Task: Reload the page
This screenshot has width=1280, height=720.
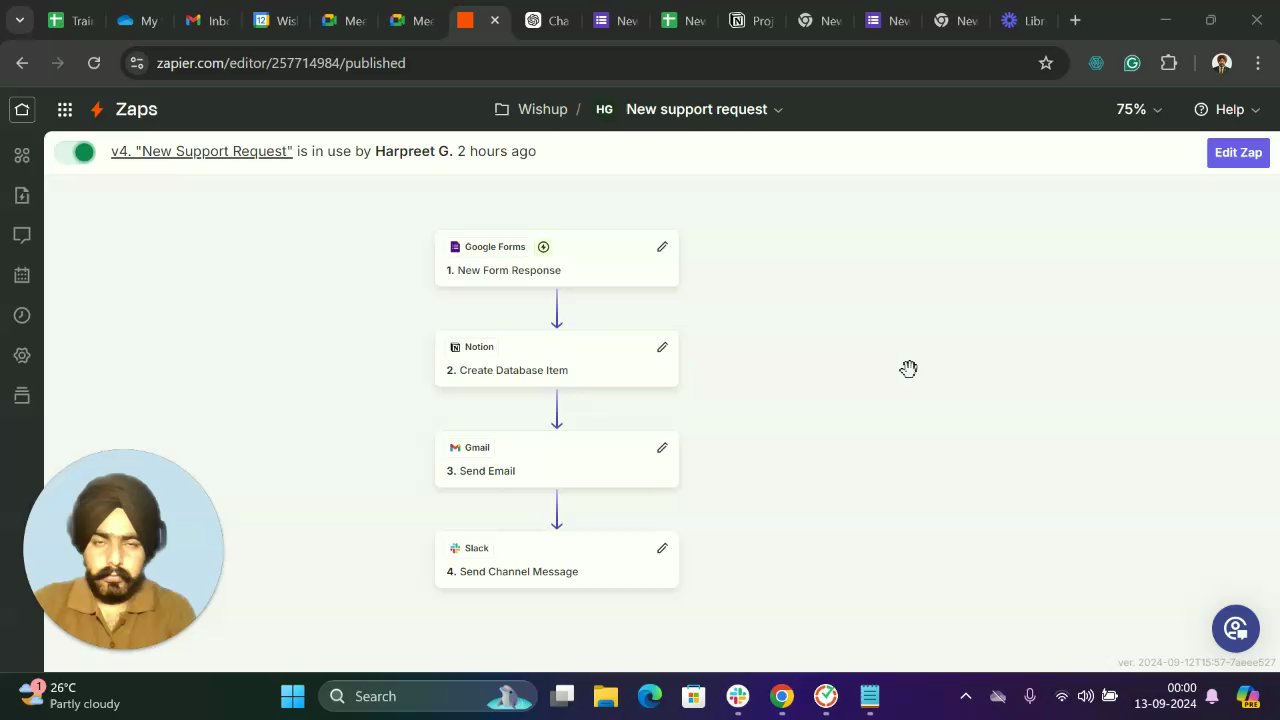Action: tap(94, 63)
